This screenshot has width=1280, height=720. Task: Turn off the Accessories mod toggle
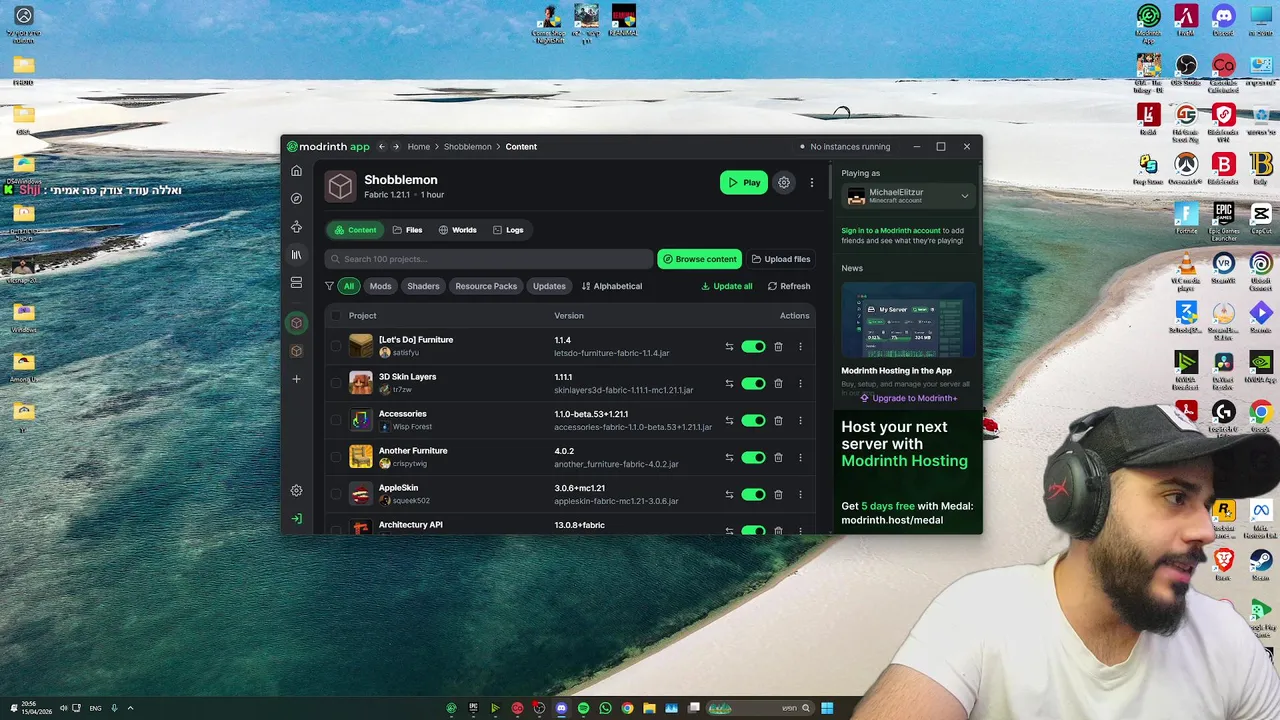pyautogui.click(x=753, y=421)
